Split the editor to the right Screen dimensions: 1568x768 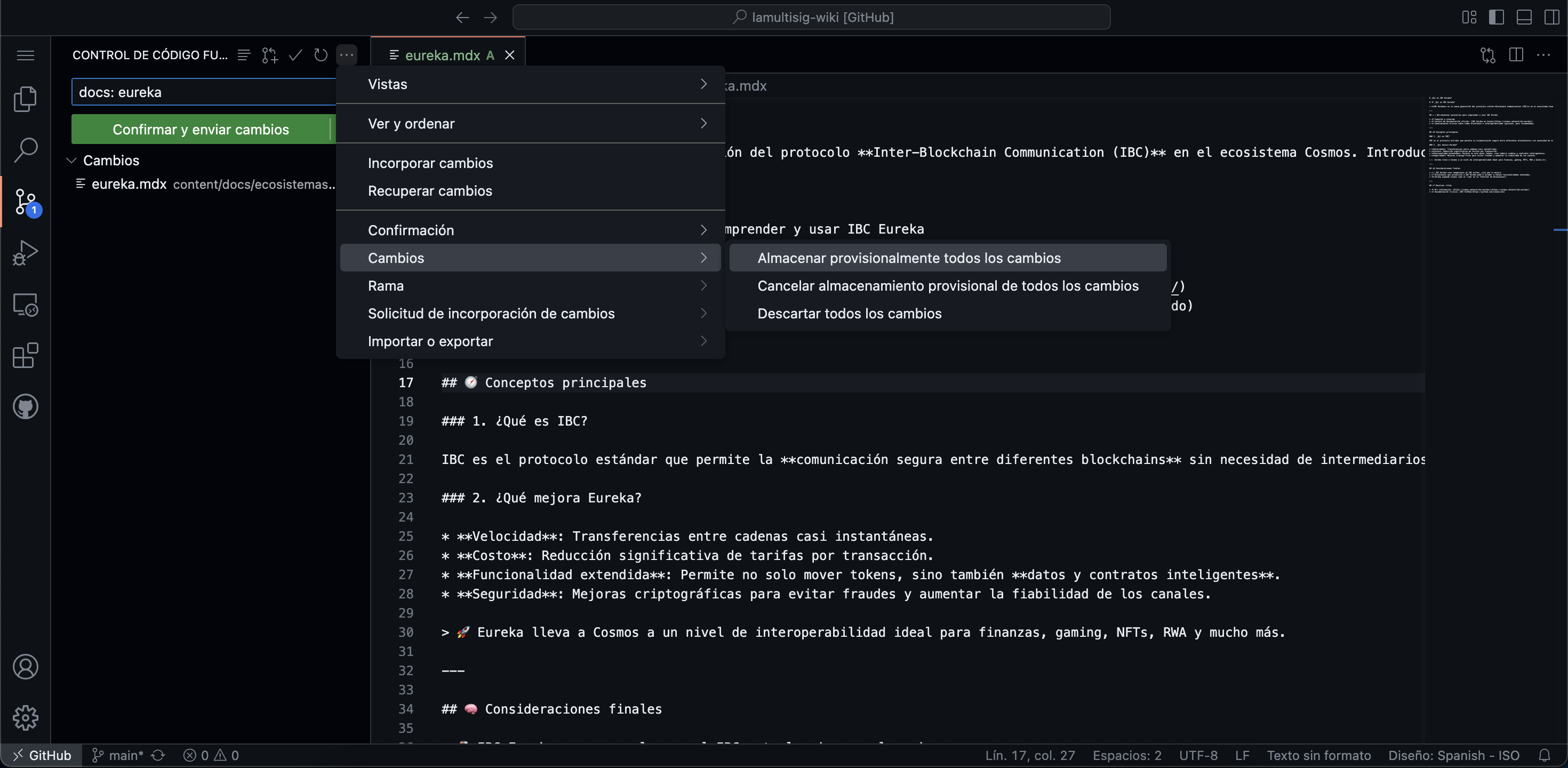[x=1516, y=55]
